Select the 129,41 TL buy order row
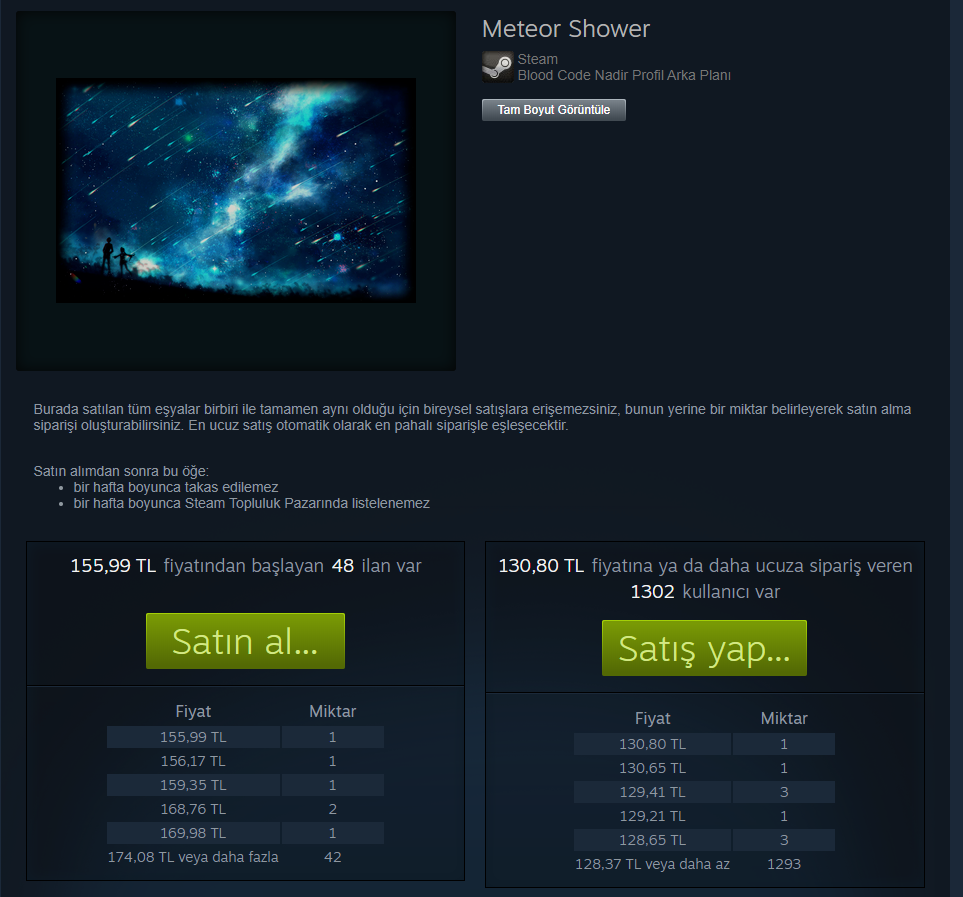Screen dimensions: 963x897 point(704,792)
